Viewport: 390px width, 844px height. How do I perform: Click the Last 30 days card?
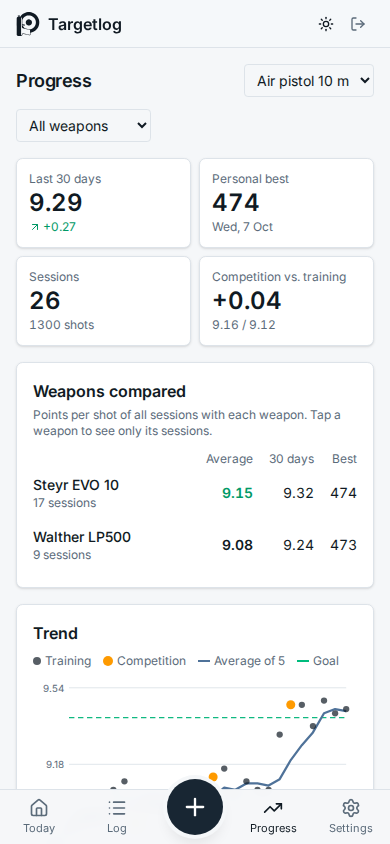point(103,203)
